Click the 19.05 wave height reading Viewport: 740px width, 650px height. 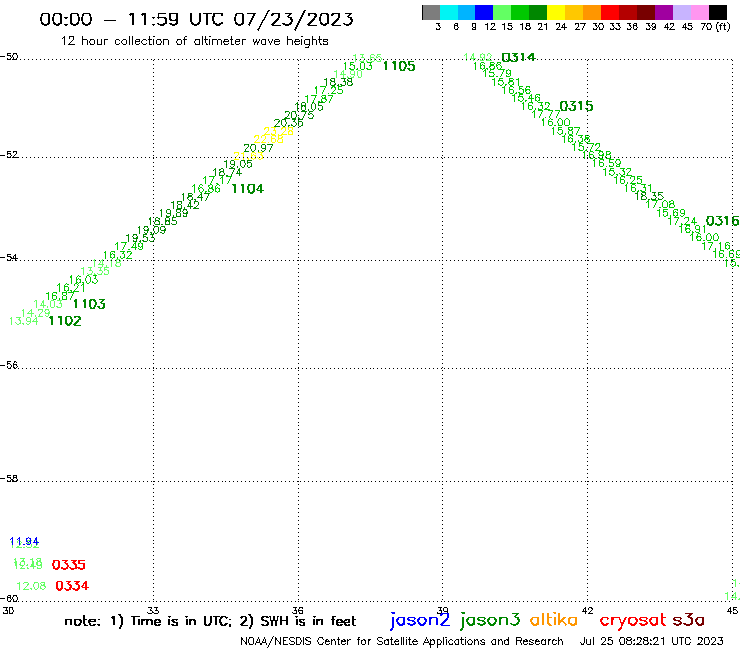click(238, 164)
